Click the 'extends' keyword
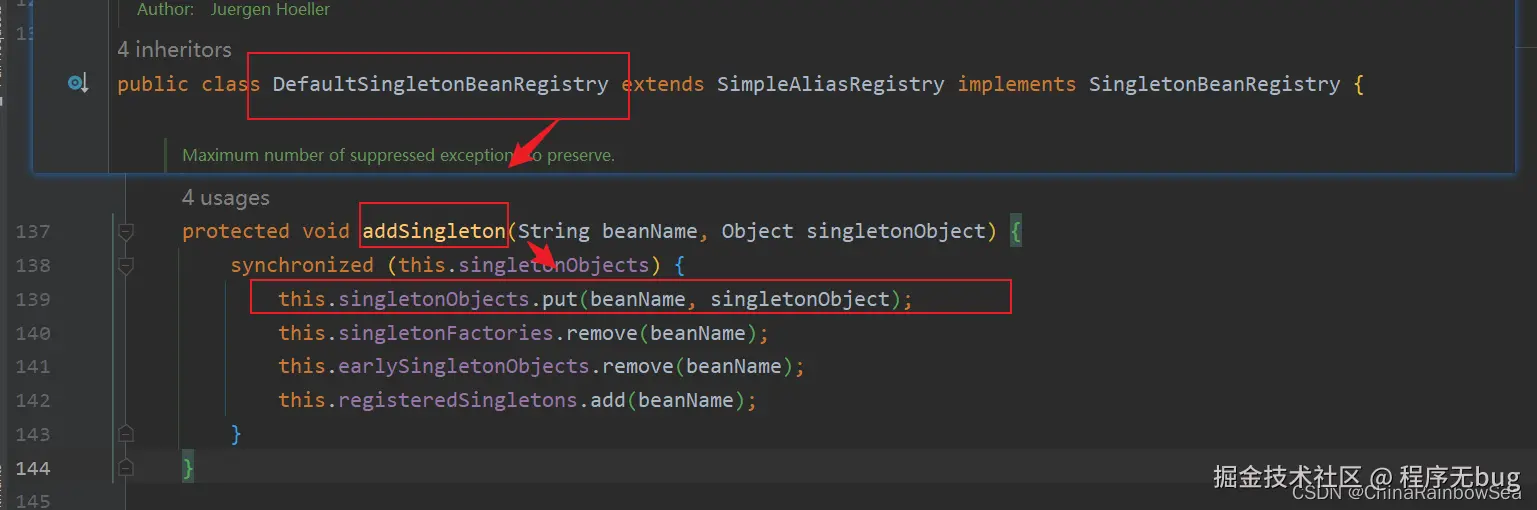The width and height of the screenshot is (1537, 510). tap(663, 84)
